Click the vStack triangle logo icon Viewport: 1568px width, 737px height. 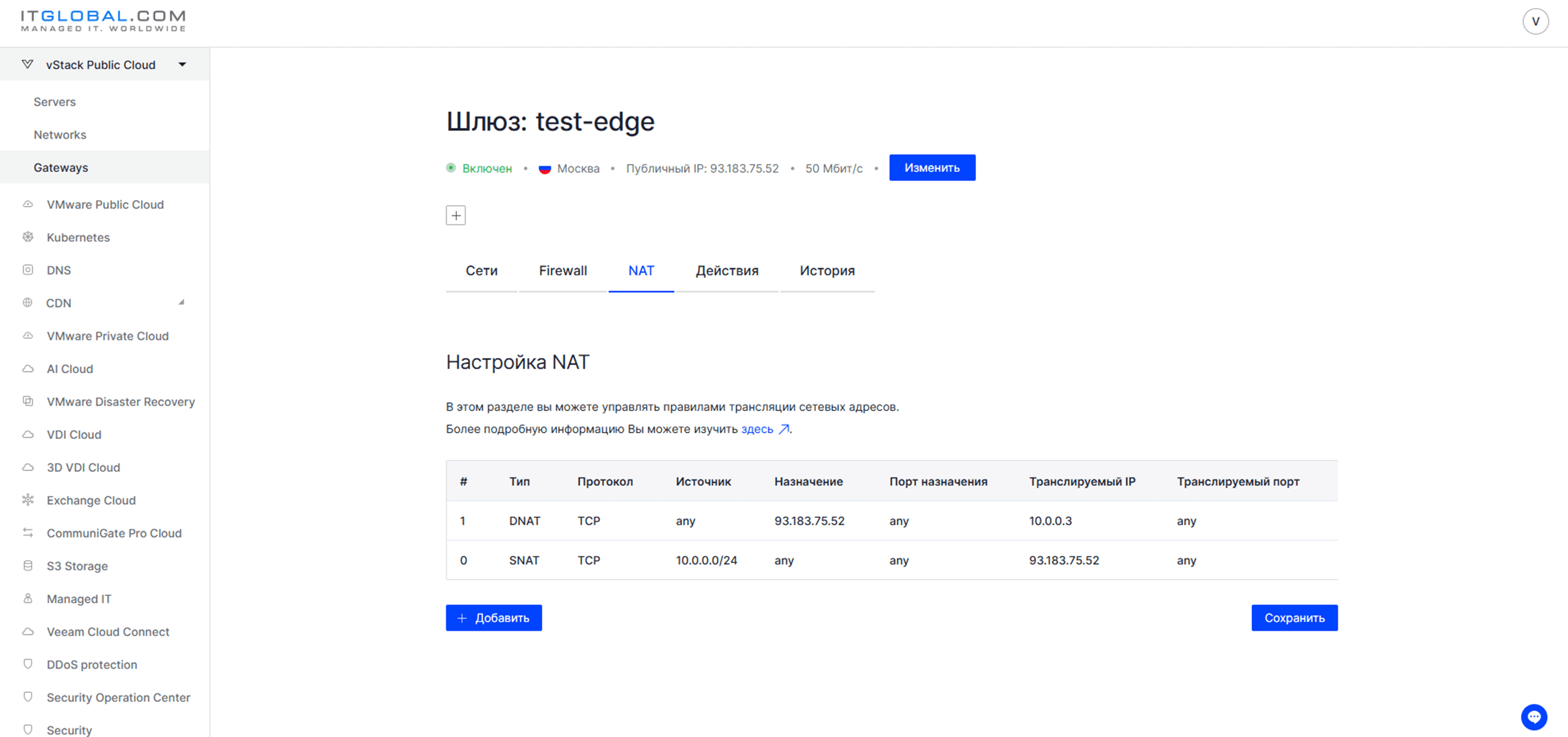click(27, 65)
